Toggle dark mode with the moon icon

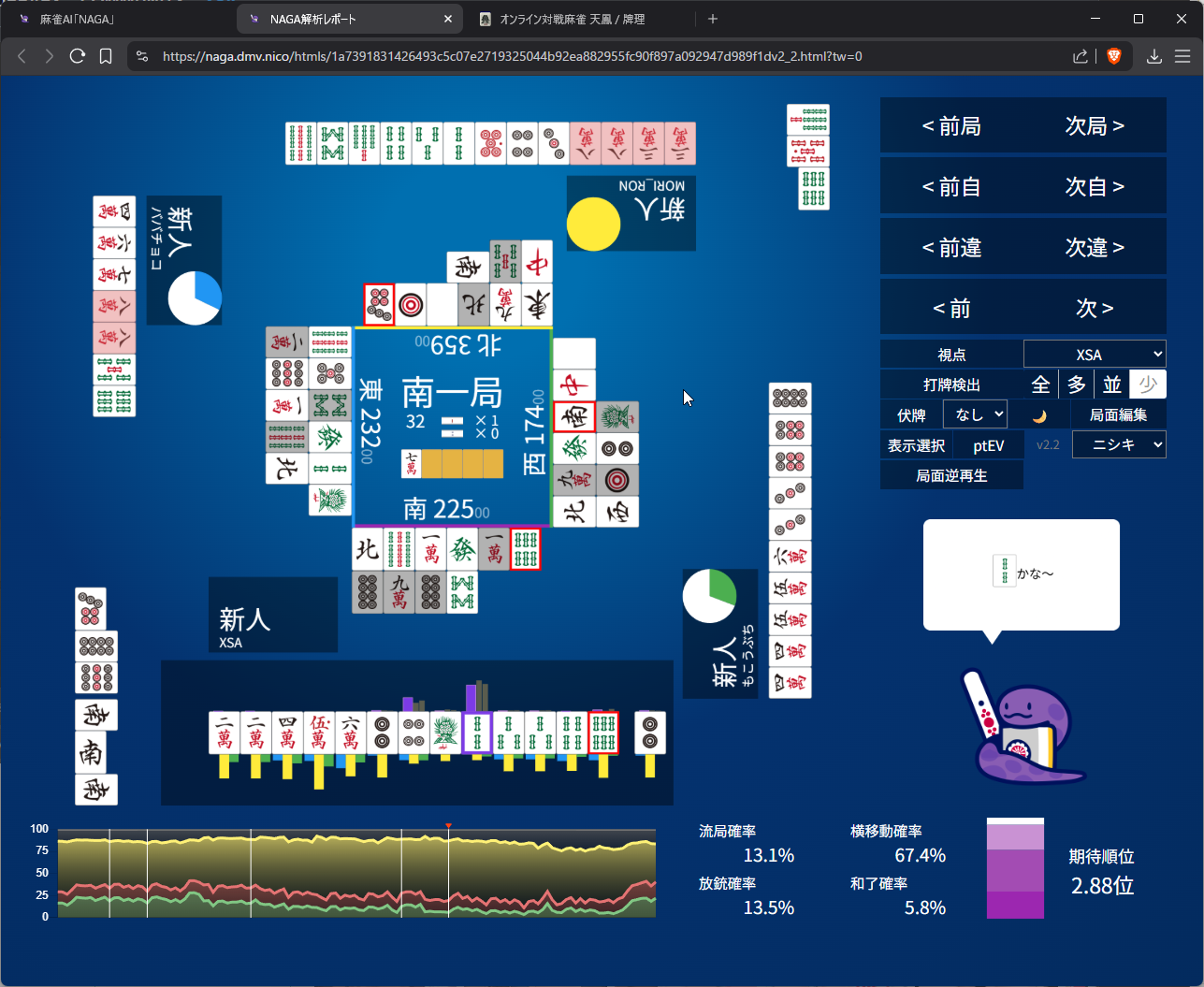pos(1039,415)
